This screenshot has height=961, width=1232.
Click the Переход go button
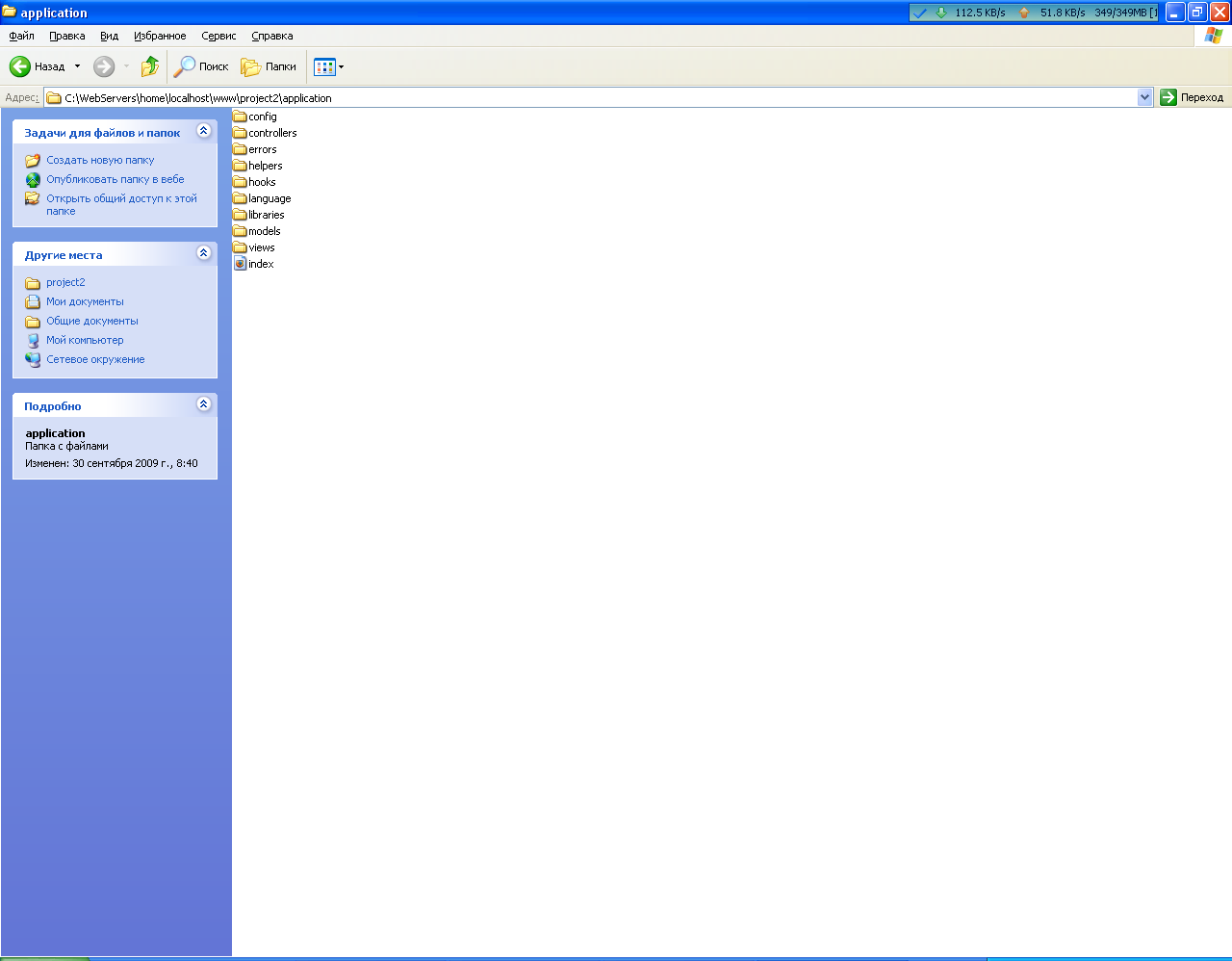click(1193, 97)
